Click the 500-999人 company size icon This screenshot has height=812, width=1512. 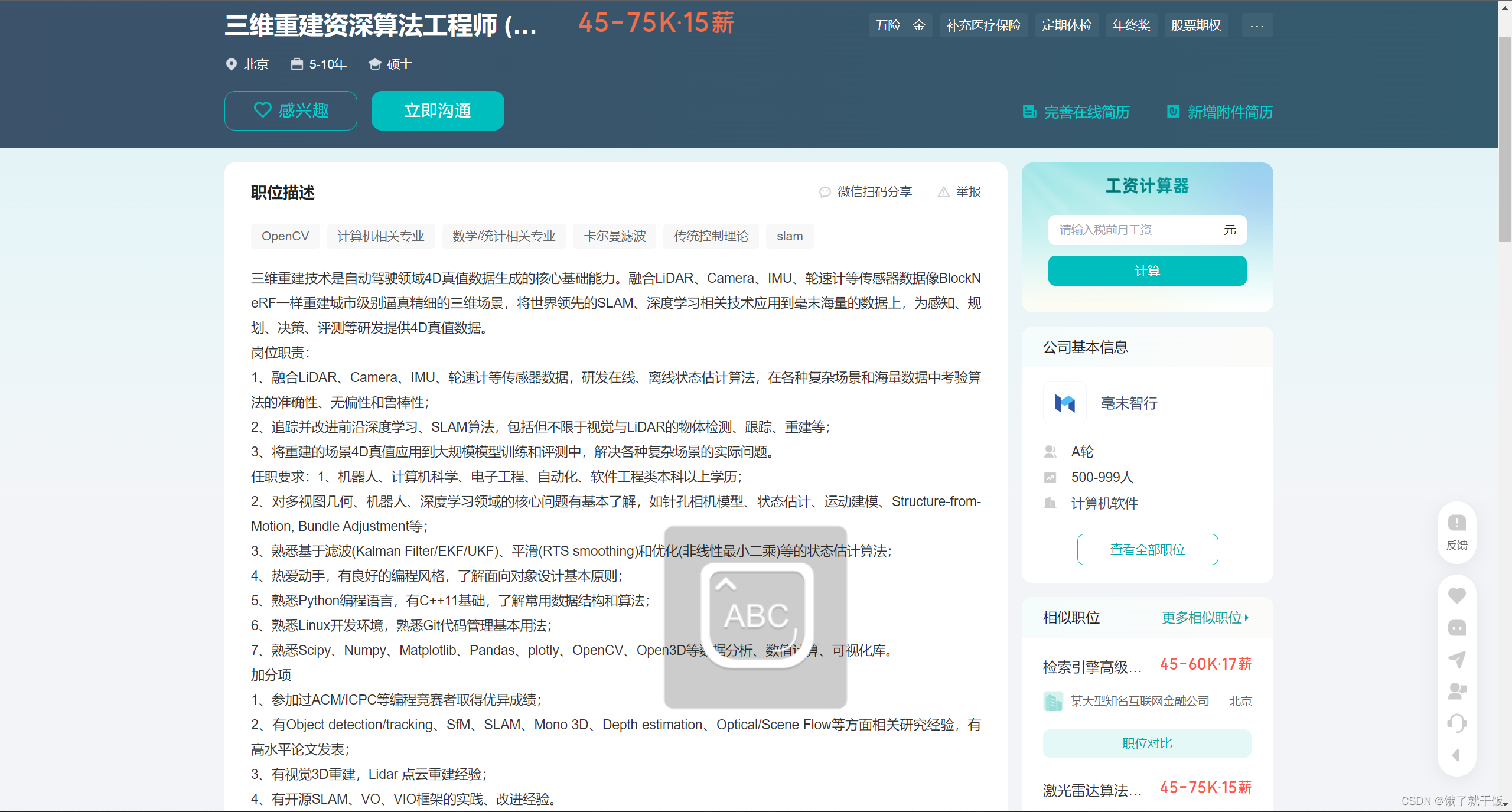[x=1050, y=477]
